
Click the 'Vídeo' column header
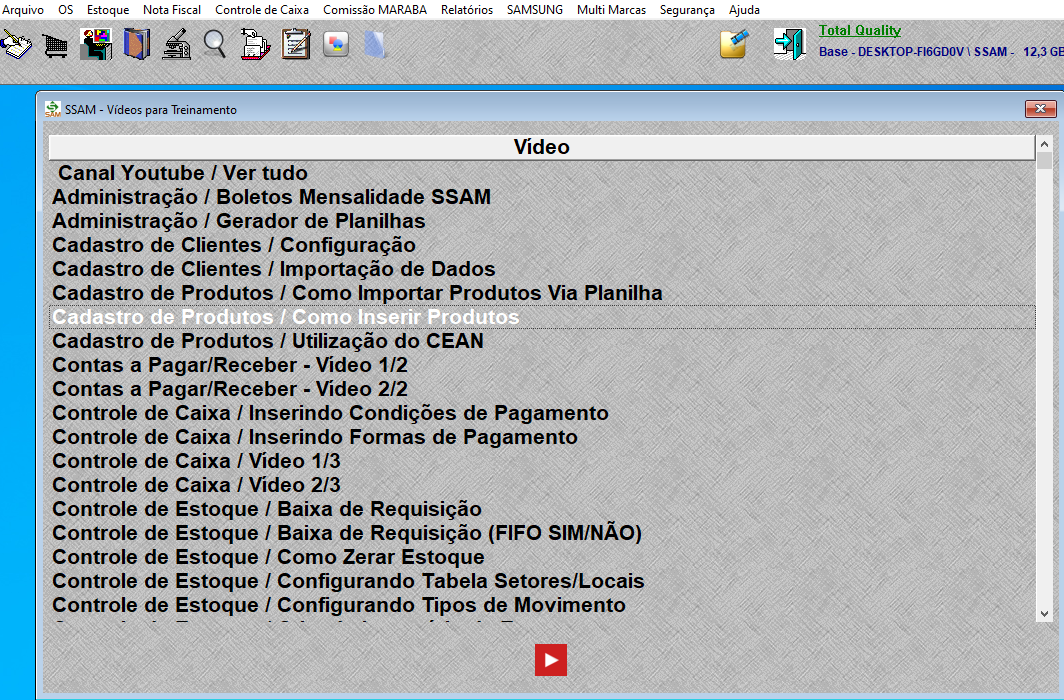click(541, 147)
